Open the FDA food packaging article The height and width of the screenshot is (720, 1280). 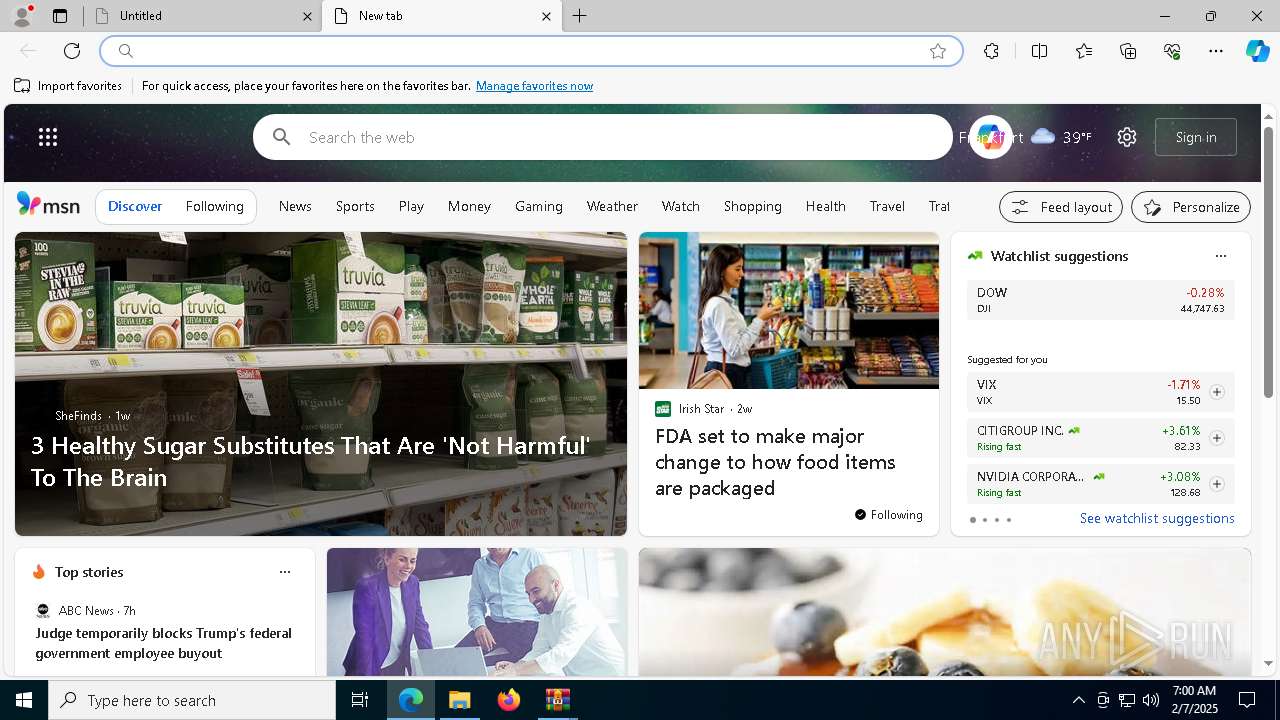775,462
